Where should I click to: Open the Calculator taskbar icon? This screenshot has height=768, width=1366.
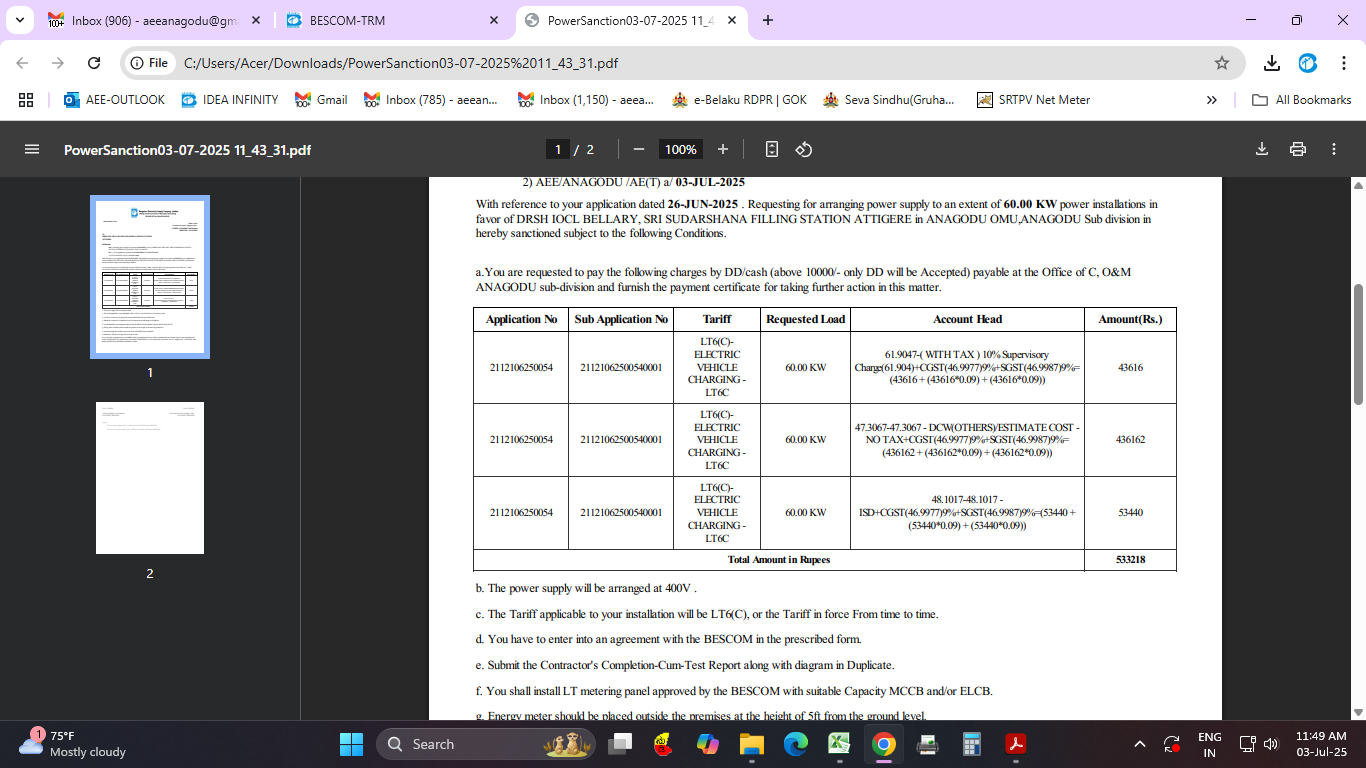click(x=971, y=744)
